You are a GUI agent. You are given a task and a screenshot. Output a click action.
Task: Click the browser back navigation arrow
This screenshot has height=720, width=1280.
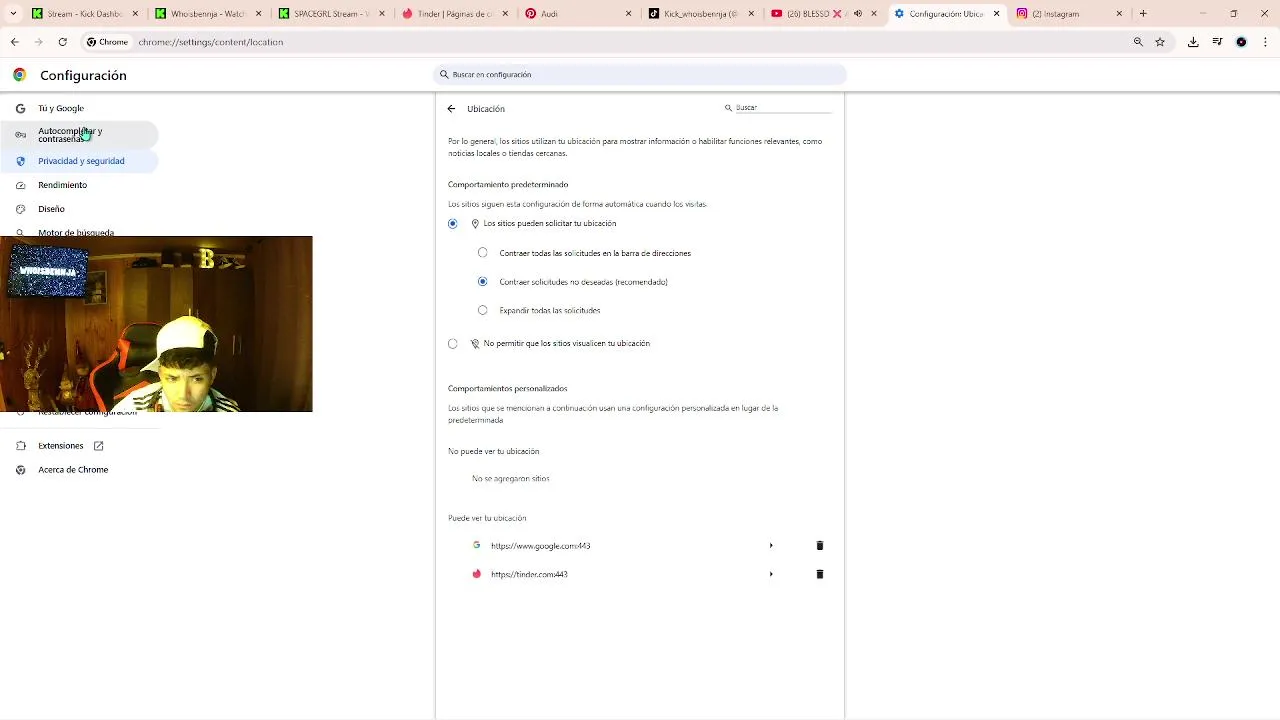tap(14, 42)
